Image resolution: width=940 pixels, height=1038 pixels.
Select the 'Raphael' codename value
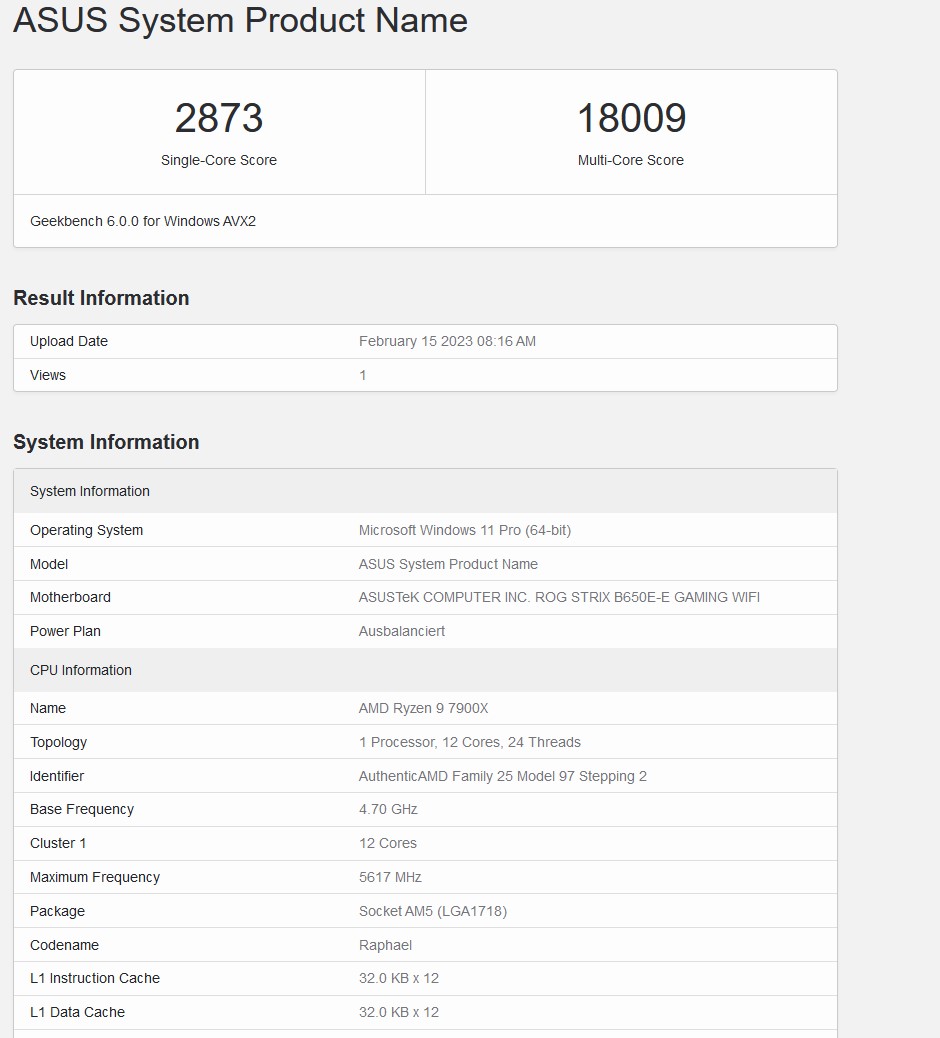point(385,945)
